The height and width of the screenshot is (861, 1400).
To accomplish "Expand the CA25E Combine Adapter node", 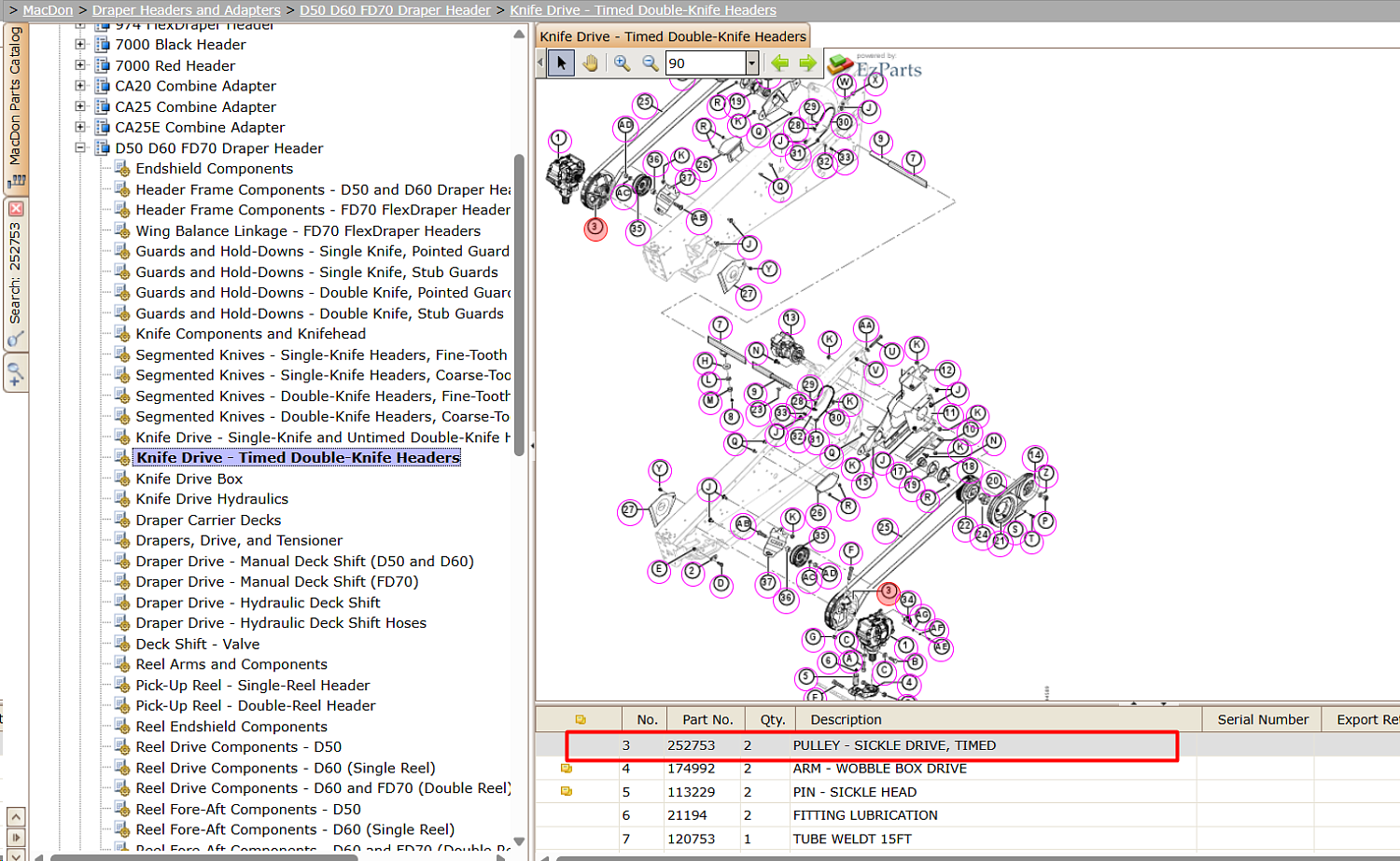I will tap(80, 127).
